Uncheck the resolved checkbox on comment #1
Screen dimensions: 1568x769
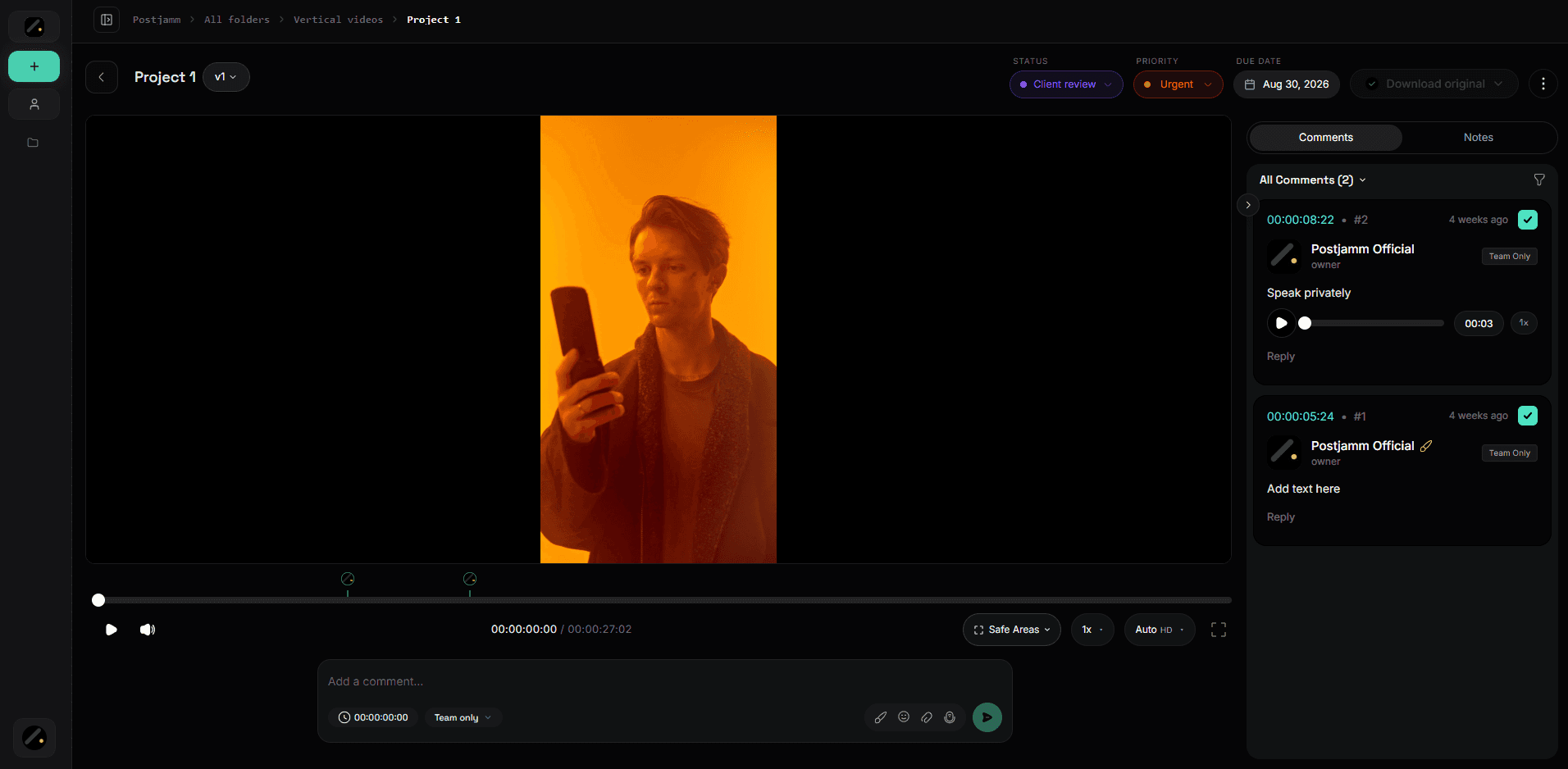click(1528, 416)
